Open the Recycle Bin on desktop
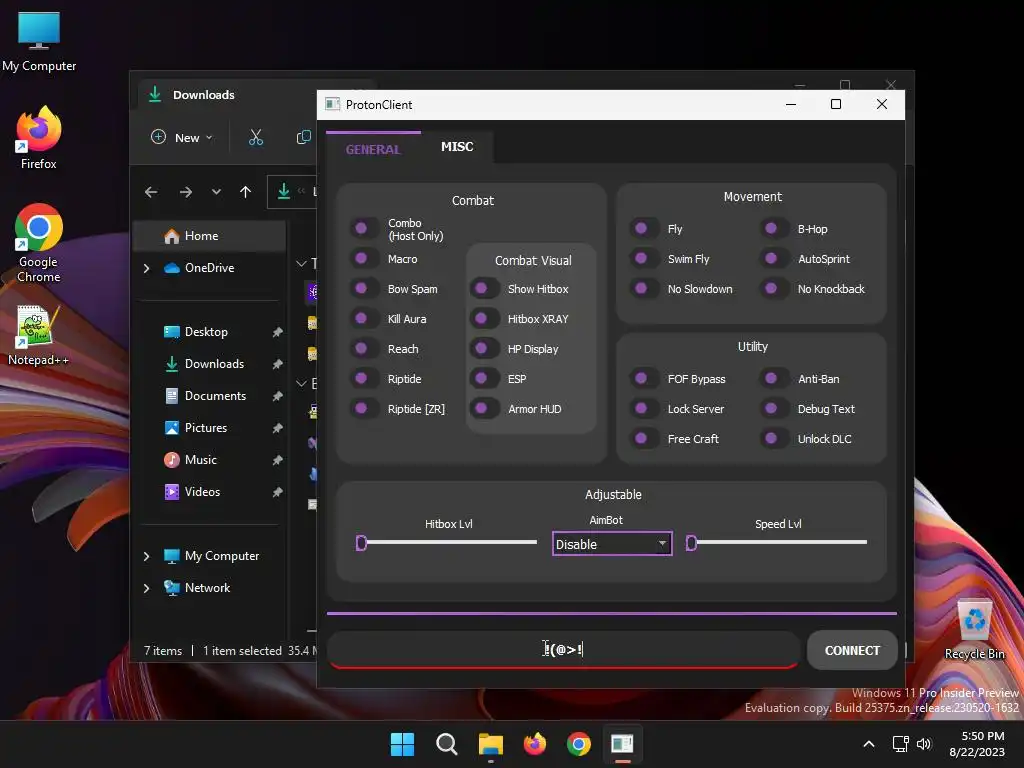 tap(974, 629)
